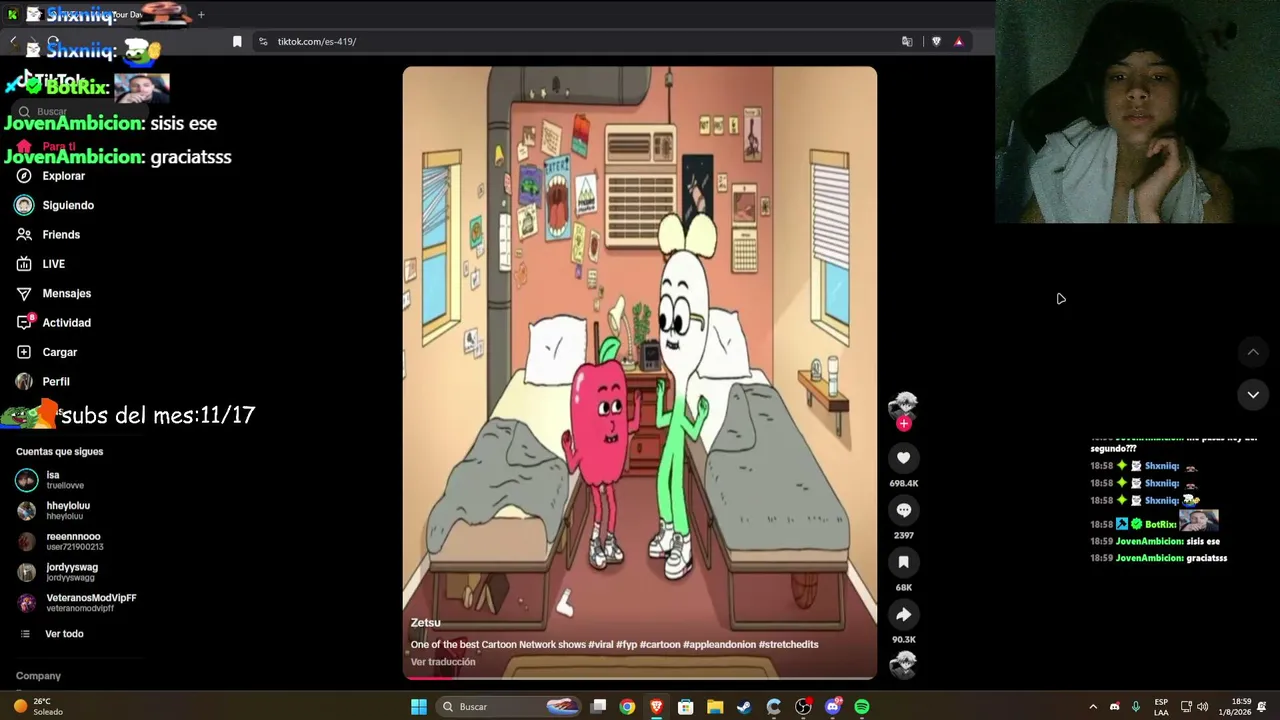The image size is (1280, 720).
Task: Open the sound disc below the share count
Action: coord(903,664)
